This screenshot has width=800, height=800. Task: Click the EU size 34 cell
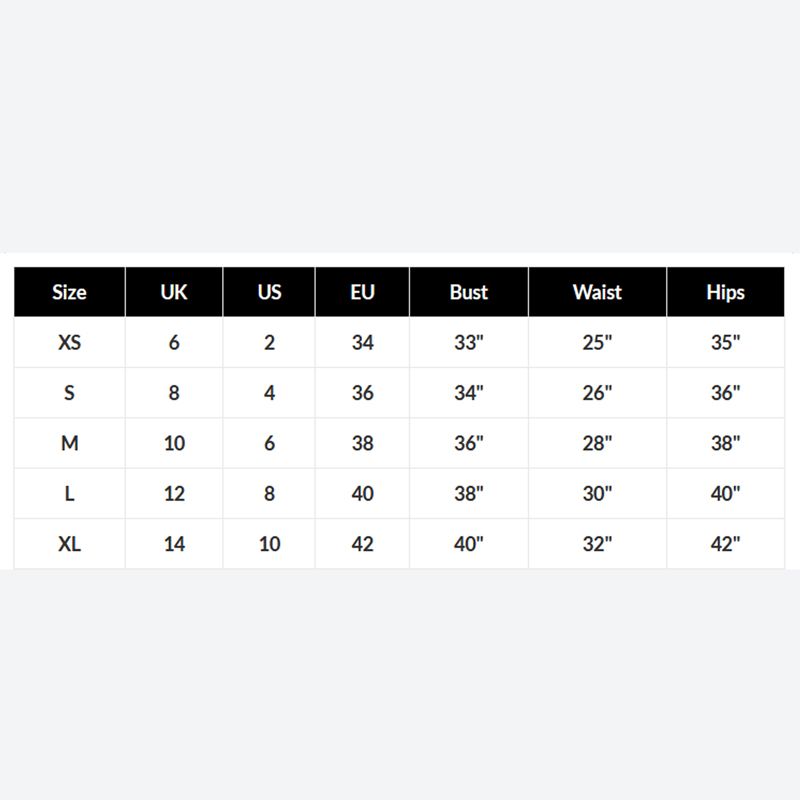click(362, 343)
